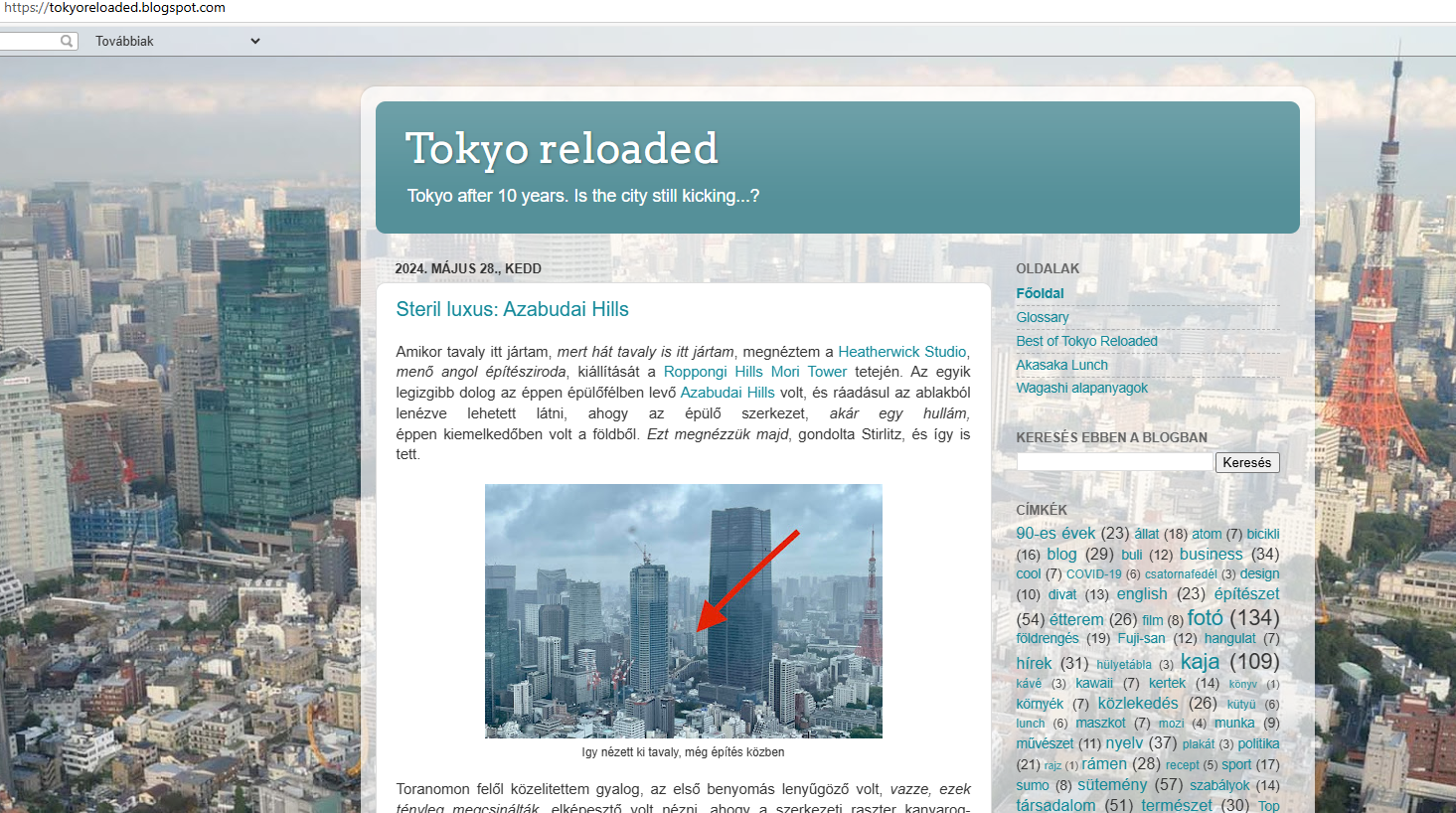The image size is (1456, 813).
Task: Select the kawaii tag
Action: [1094, 683]
